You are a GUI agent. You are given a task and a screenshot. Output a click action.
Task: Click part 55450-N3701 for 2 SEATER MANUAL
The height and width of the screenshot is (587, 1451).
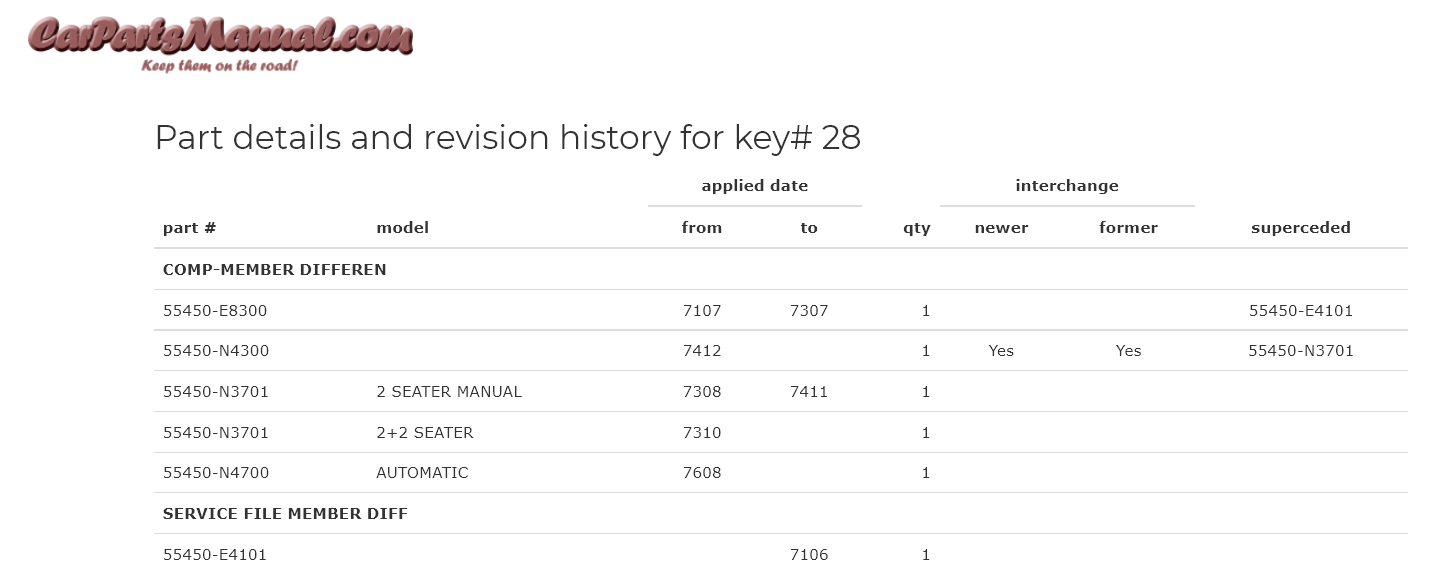point(216,392)
